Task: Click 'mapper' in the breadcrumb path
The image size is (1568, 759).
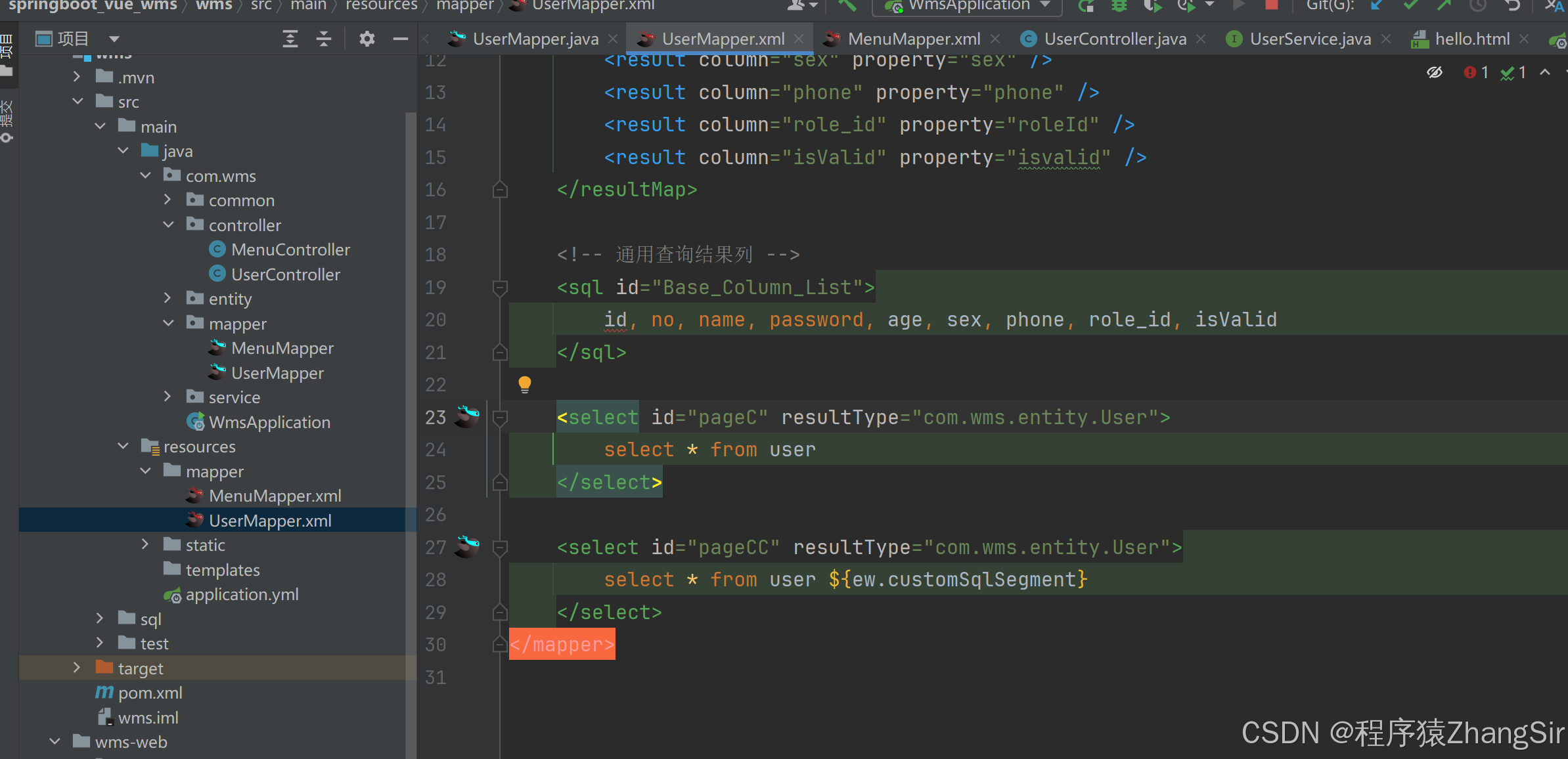Action: click(x=464, y=5)
